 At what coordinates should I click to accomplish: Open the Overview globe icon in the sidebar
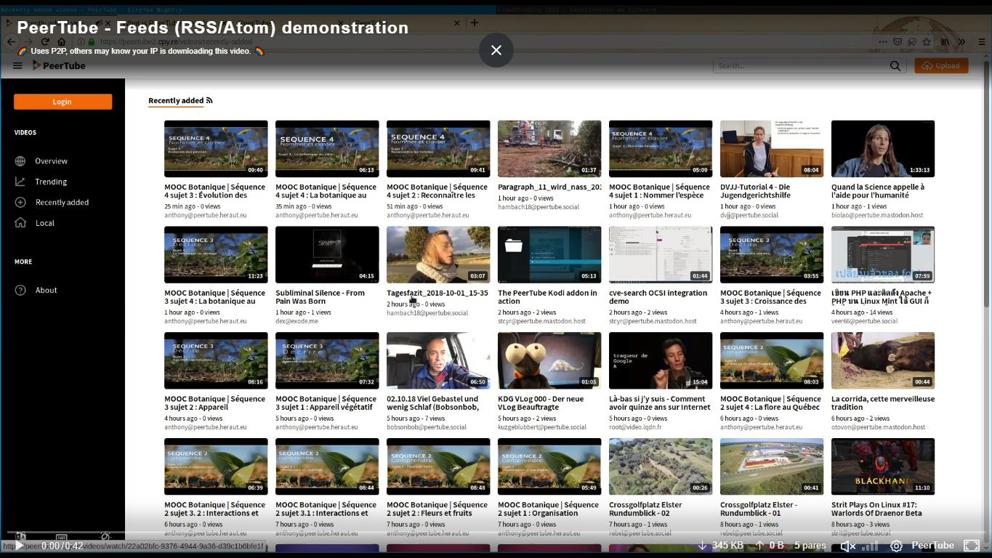click(20, 161)
